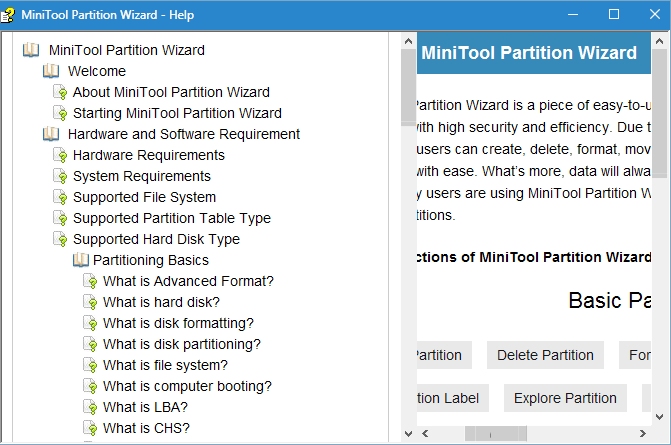Click the page icon beside Supported File System

pyautogui.click(x=60, y=197)
